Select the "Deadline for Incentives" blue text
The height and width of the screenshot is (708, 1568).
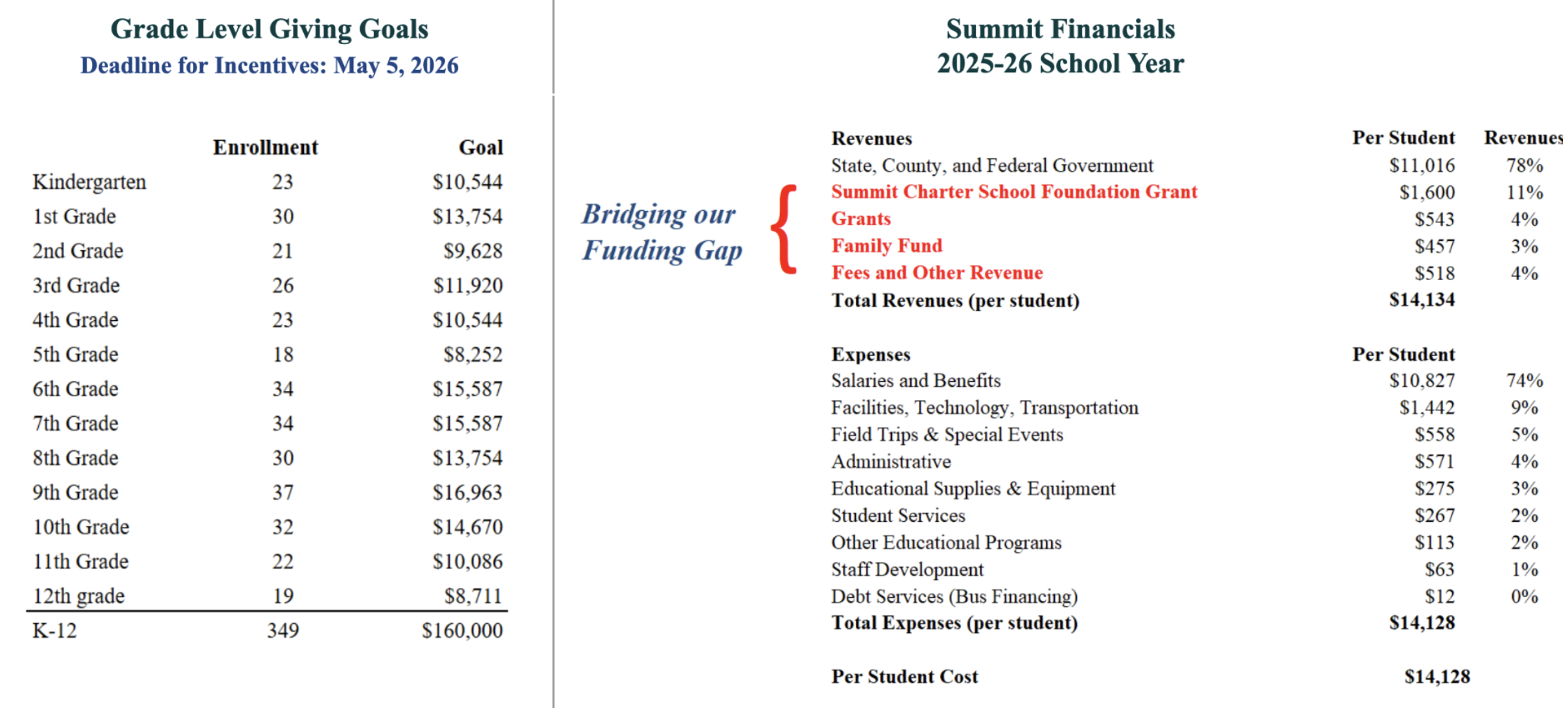pyautogui.click(x=269, y=65)
